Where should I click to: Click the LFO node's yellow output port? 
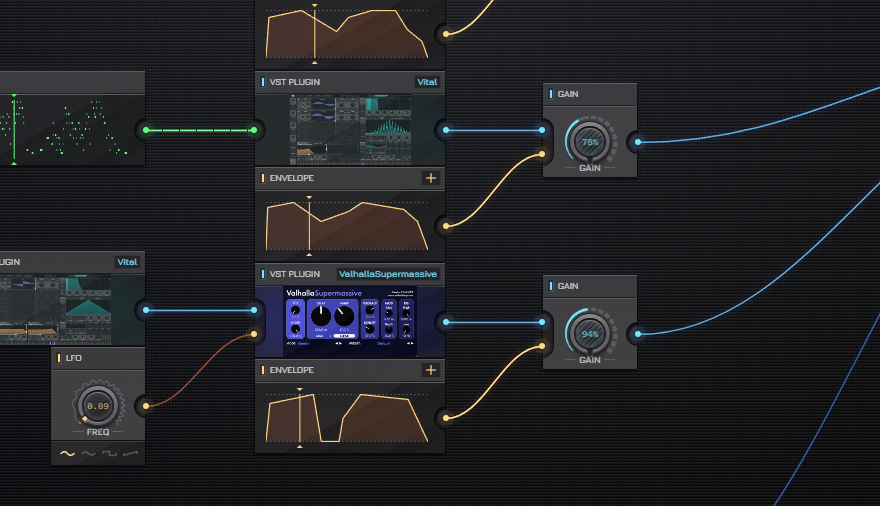146,406
